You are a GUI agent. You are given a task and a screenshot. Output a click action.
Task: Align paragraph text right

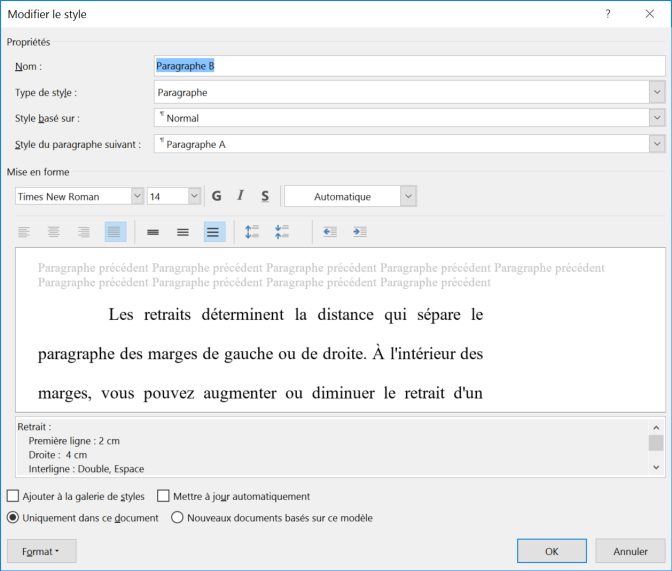pyautogui.click(x=84, y=232)
